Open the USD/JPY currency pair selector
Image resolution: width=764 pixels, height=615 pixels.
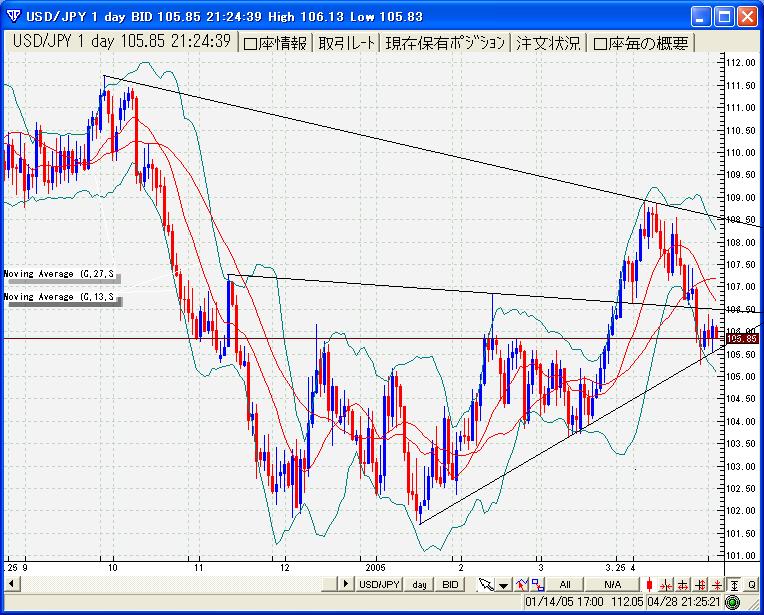380,584
